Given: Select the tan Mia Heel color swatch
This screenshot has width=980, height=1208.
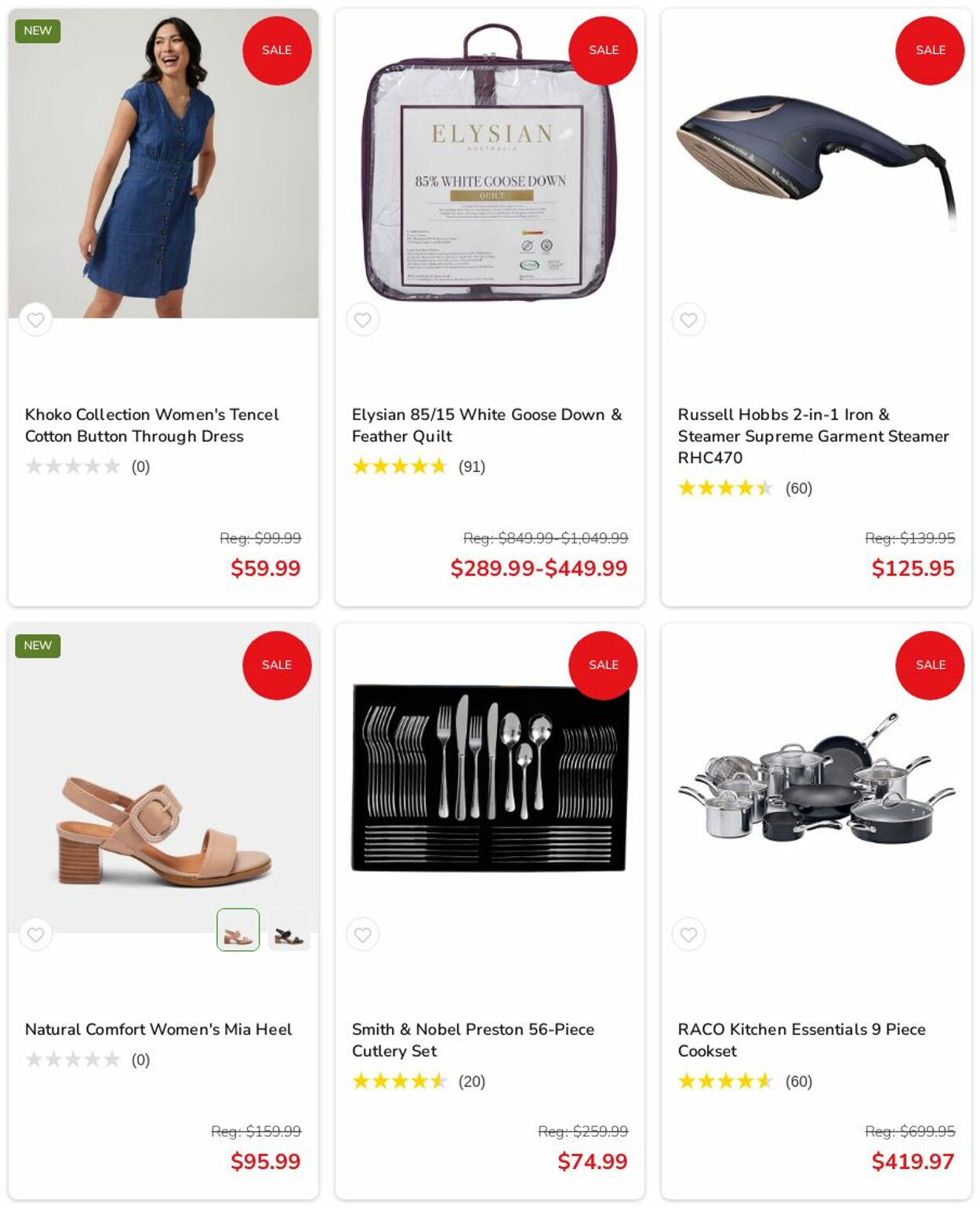Looking at the screenshot, I should [x=238, y=930].
